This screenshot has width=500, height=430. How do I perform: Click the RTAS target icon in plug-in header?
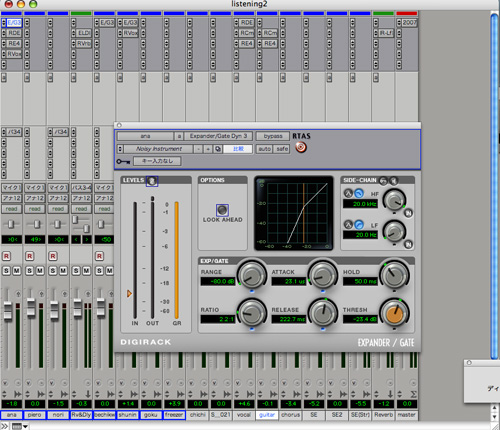[301, 147]
